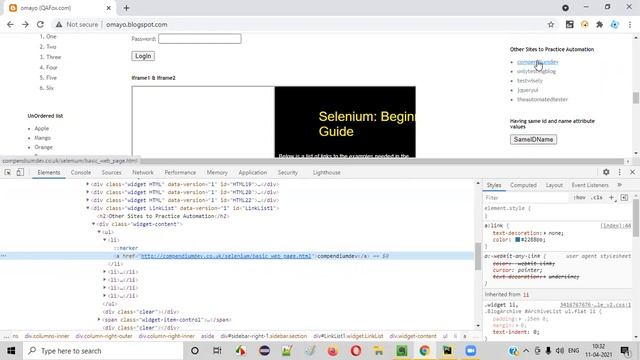The width and height of the screenshot is (640, 360).
Task: Open DevTools three-dot customize menu
Action: [620, 172]
